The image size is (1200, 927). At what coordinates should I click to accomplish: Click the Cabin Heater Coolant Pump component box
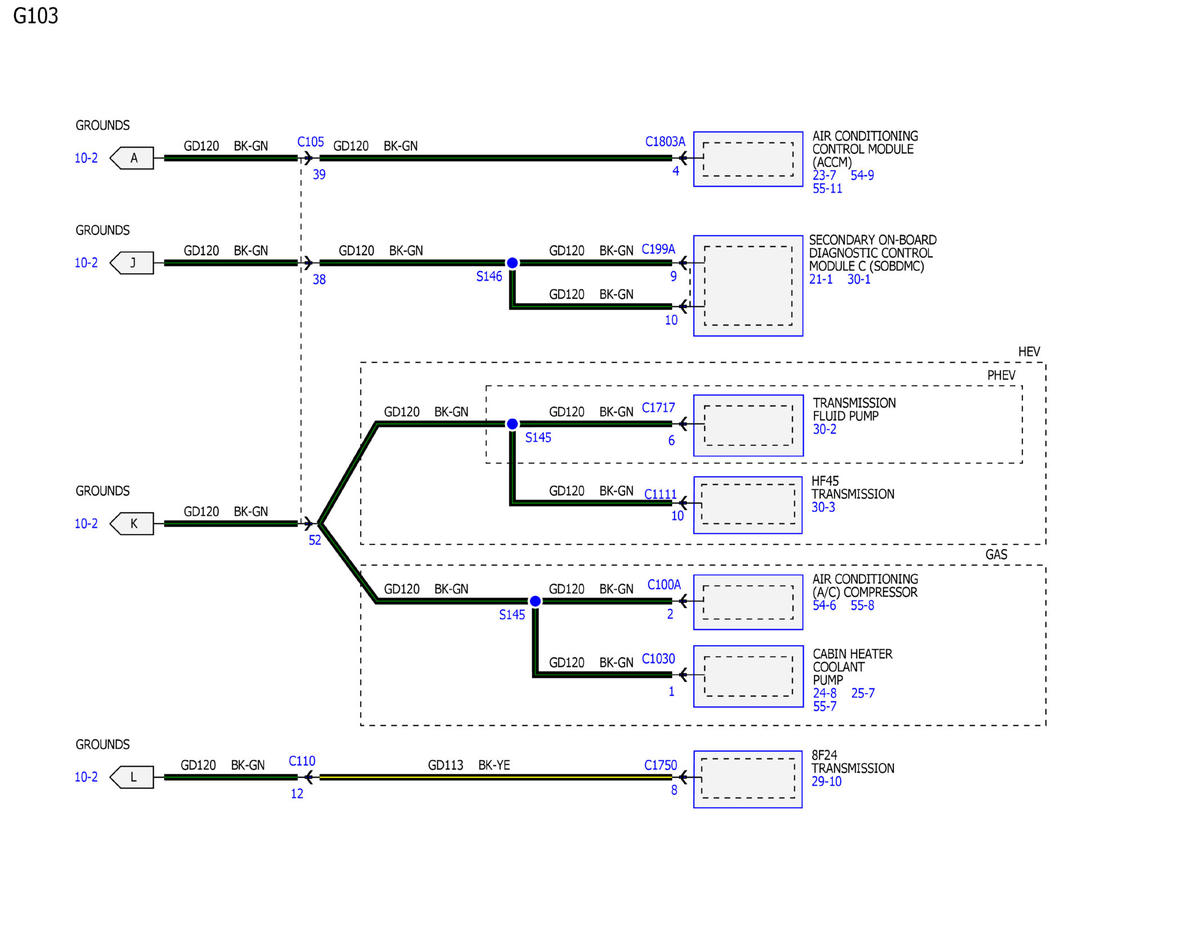click(x=747, y=676)
